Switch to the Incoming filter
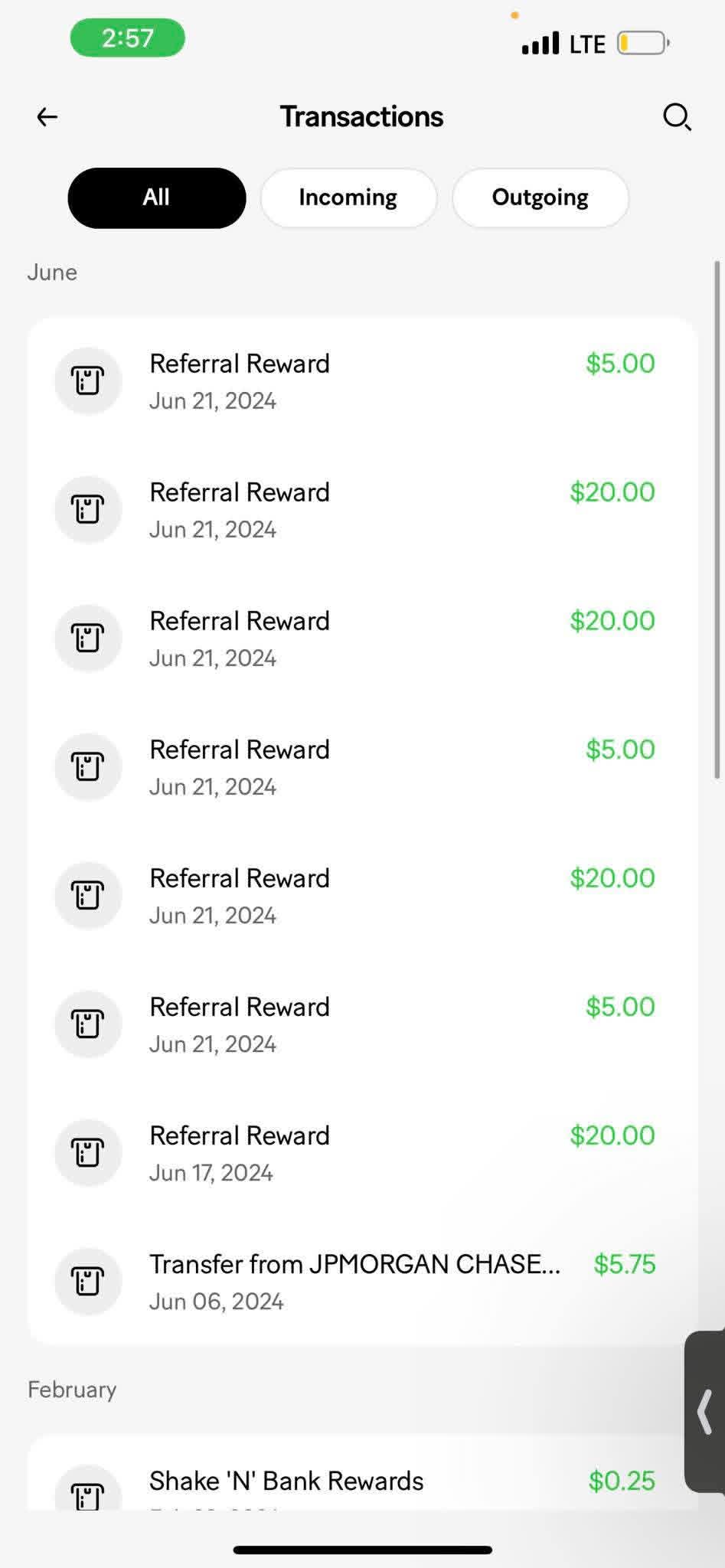This screenshot has width=725, height=1568. point(348,198)
